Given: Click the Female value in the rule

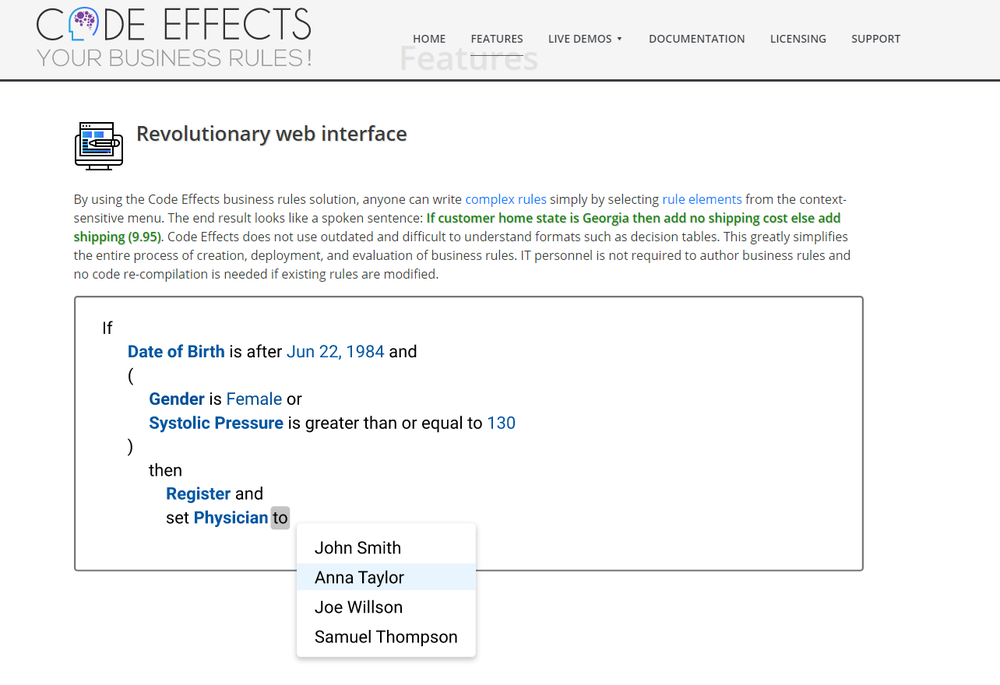Looking at the screenshot, I should 254,398.
